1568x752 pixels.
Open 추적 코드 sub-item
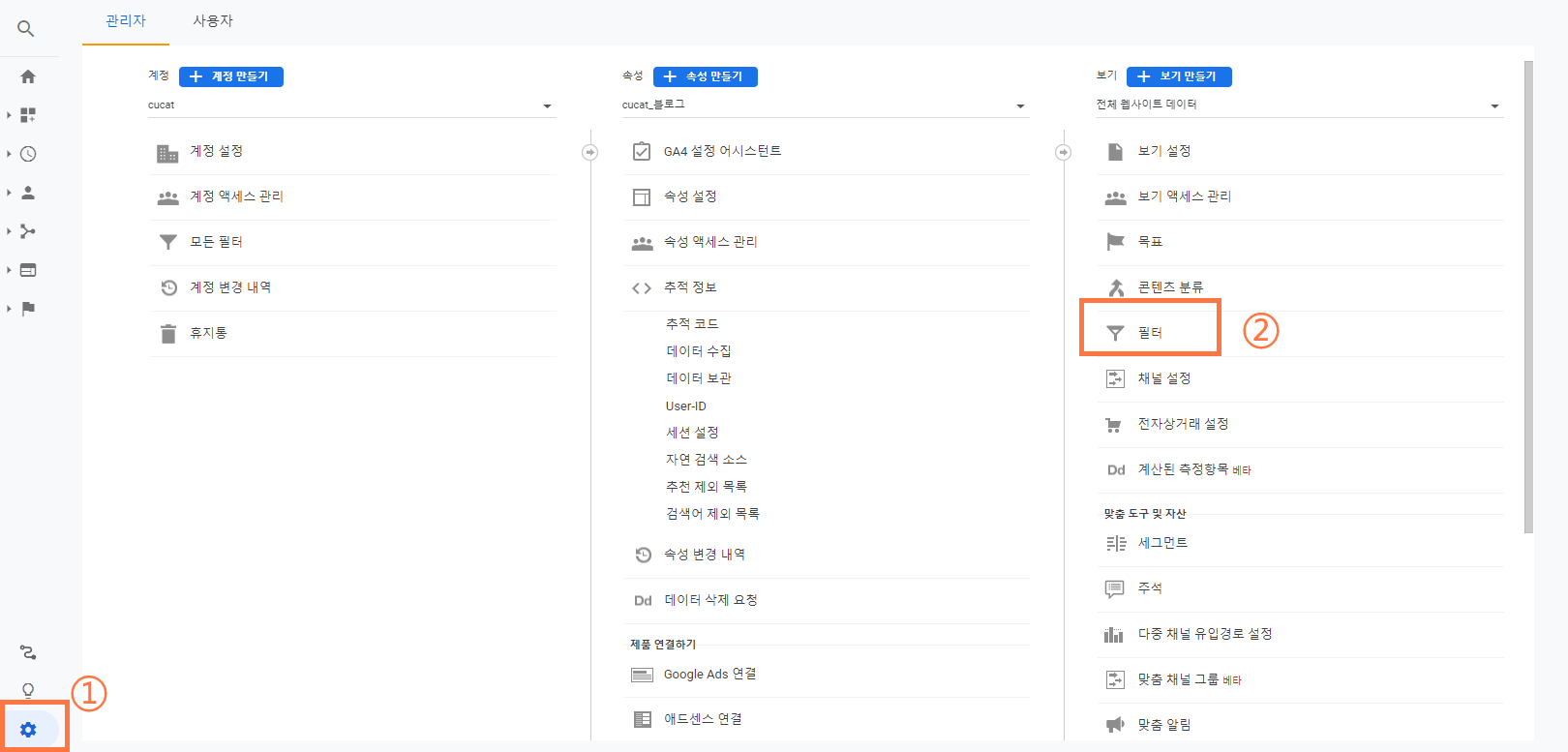(x=692, y=324)
